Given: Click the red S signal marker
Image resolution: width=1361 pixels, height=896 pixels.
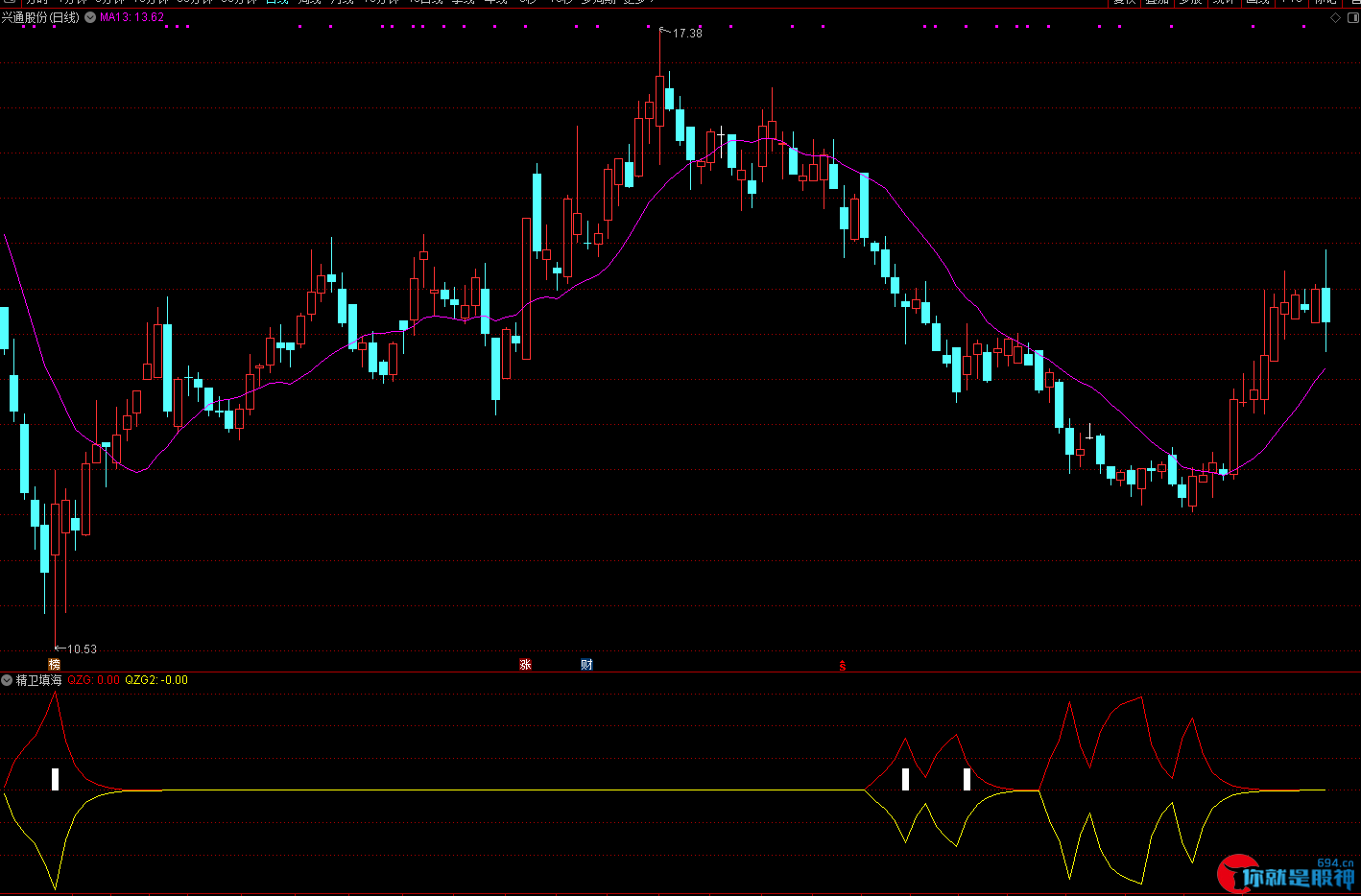Looking at the screenshot, I should pyautogui.click(x=843, y=666).
